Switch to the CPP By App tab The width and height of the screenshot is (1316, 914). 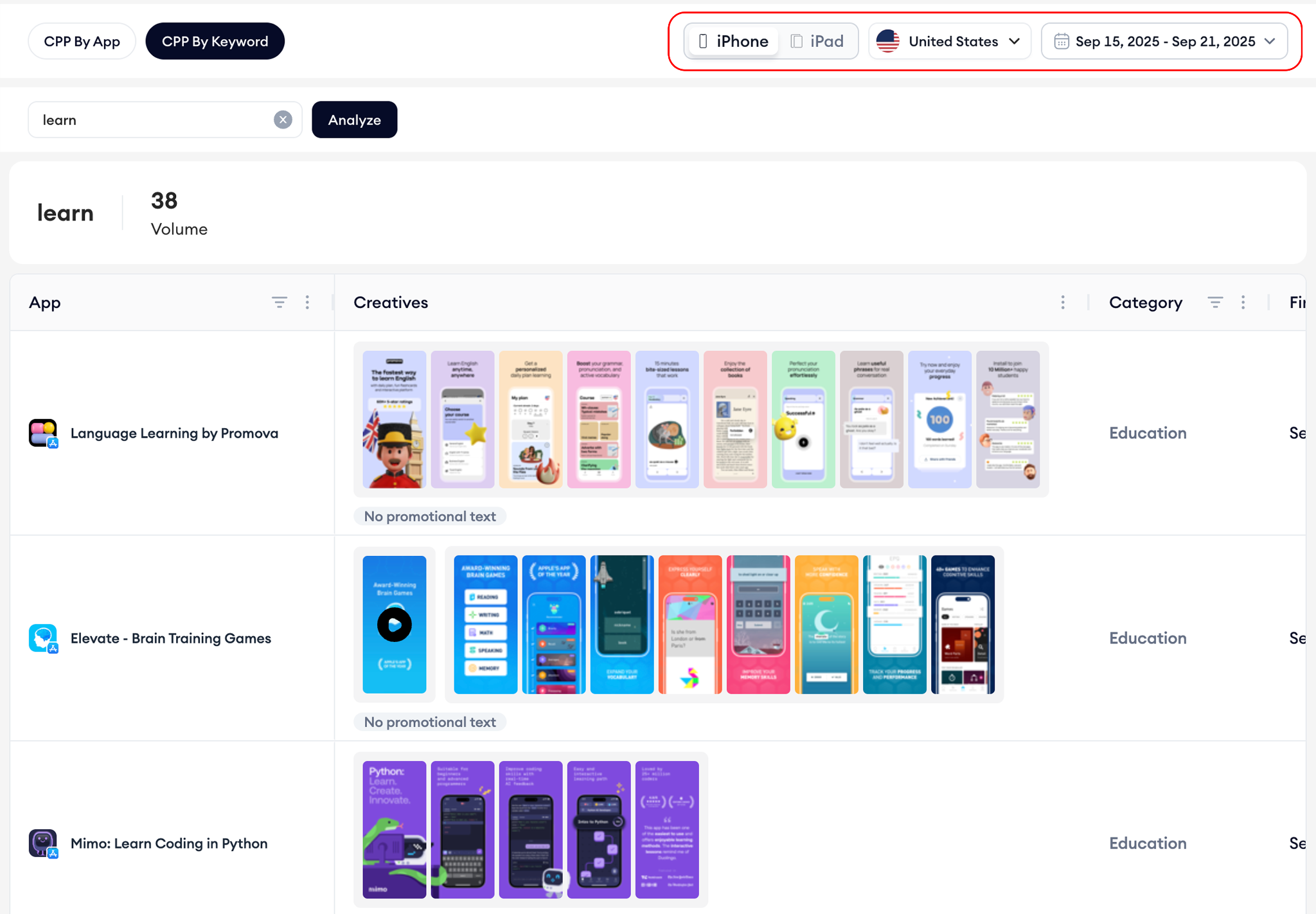click(82, 41)
